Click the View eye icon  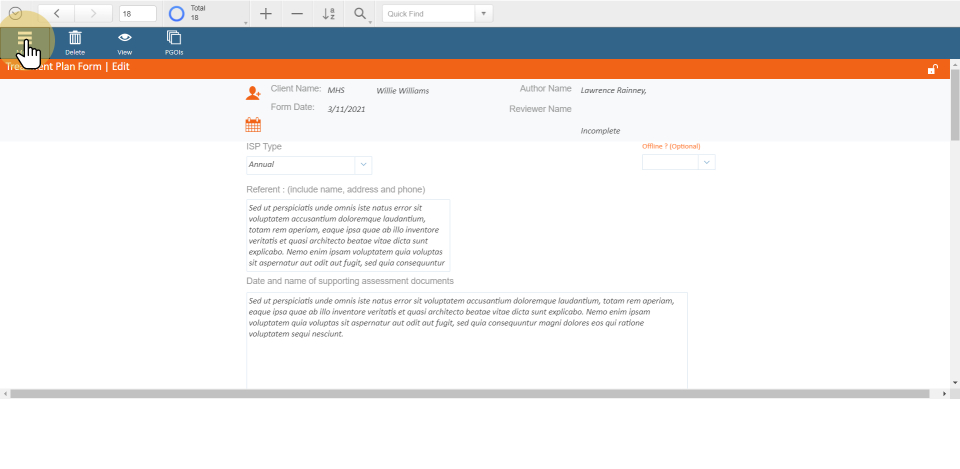(x=125, y=40)
